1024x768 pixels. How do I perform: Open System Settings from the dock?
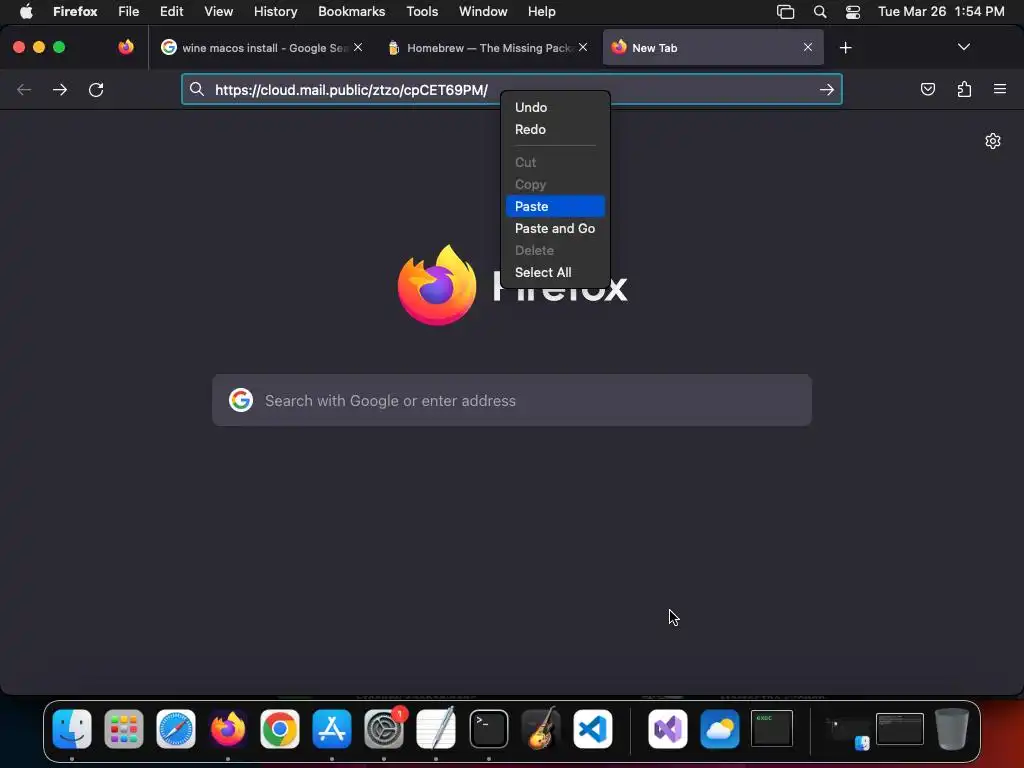pos(384,729)
